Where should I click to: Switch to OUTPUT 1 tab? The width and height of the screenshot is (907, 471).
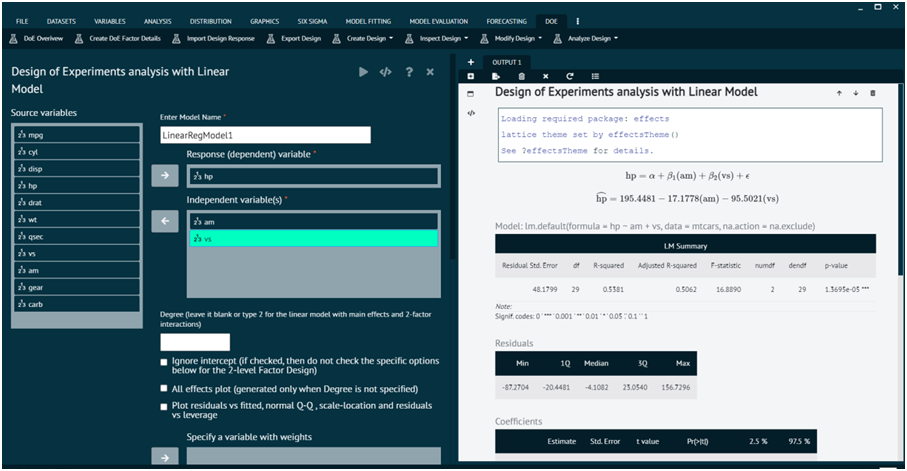(x=507, y=62)
